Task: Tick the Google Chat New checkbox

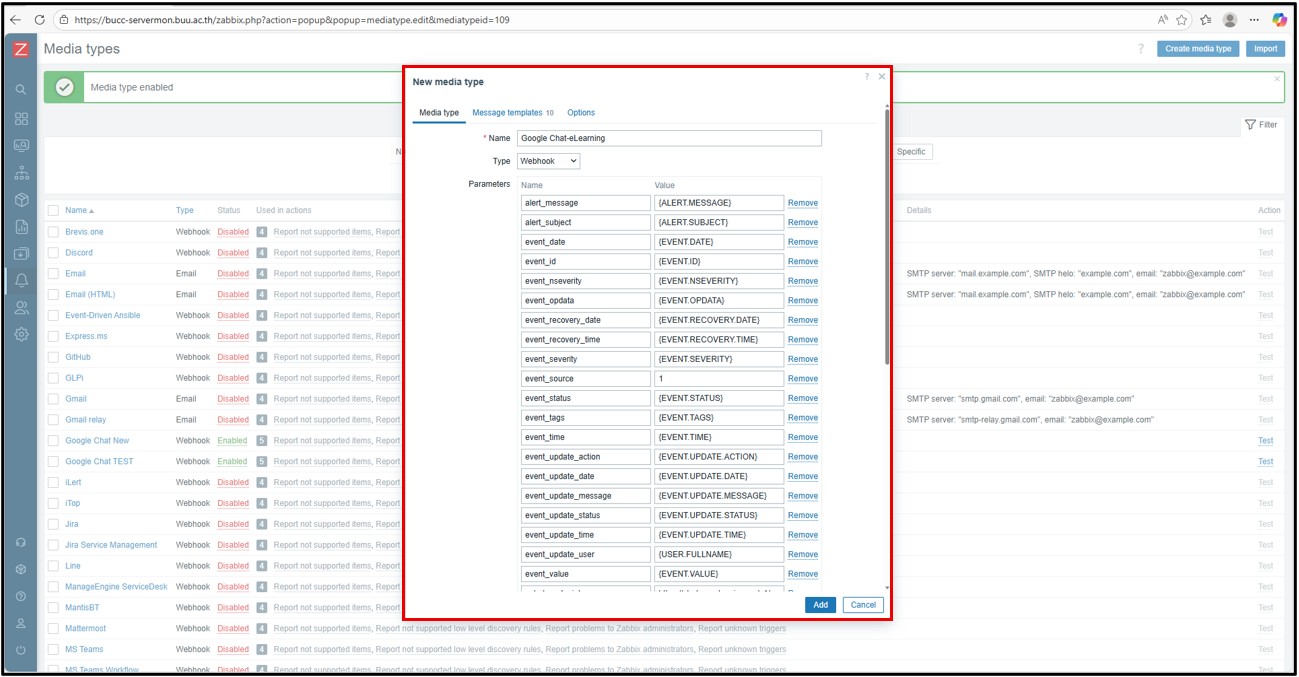Action: tap(54, 441)
